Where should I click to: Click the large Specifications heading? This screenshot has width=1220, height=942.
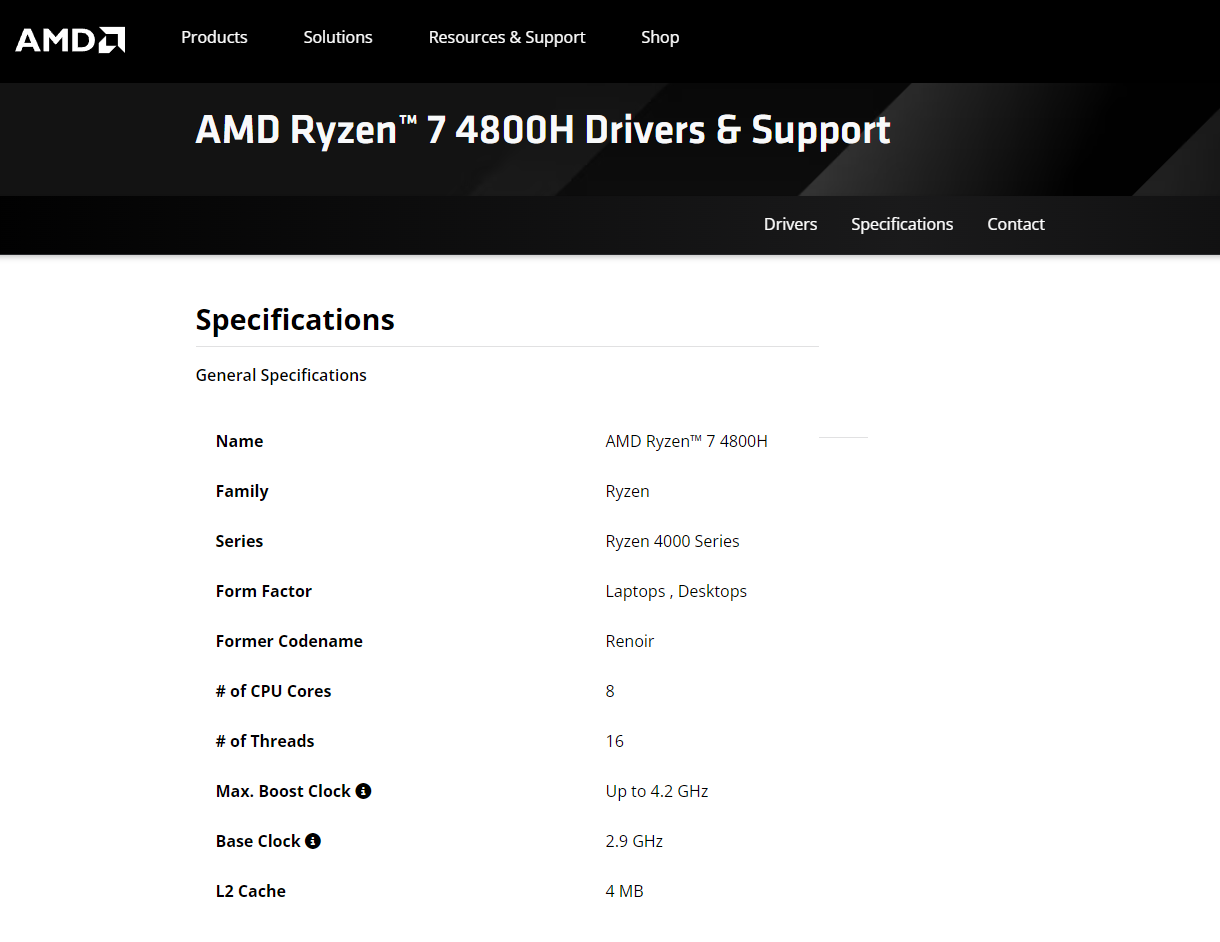[x=295, y=320]
